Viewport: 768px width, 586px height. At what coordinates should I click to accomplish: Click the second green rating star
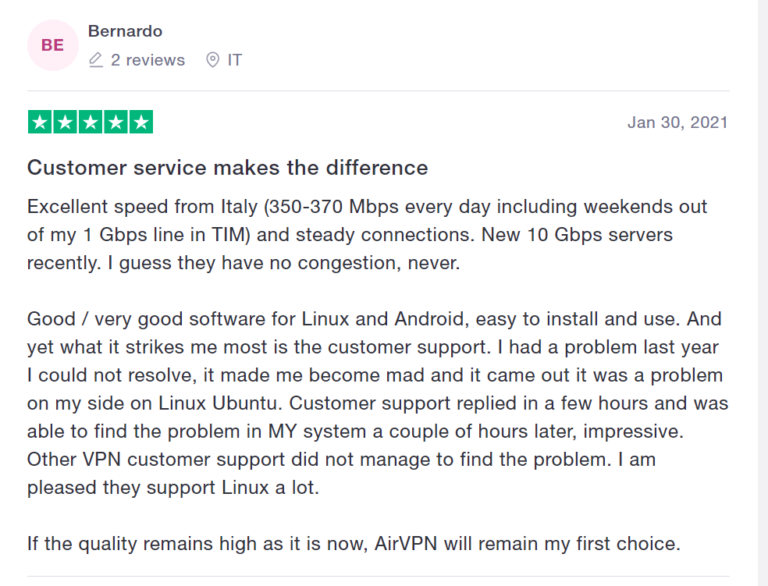[x=65, y=123]
